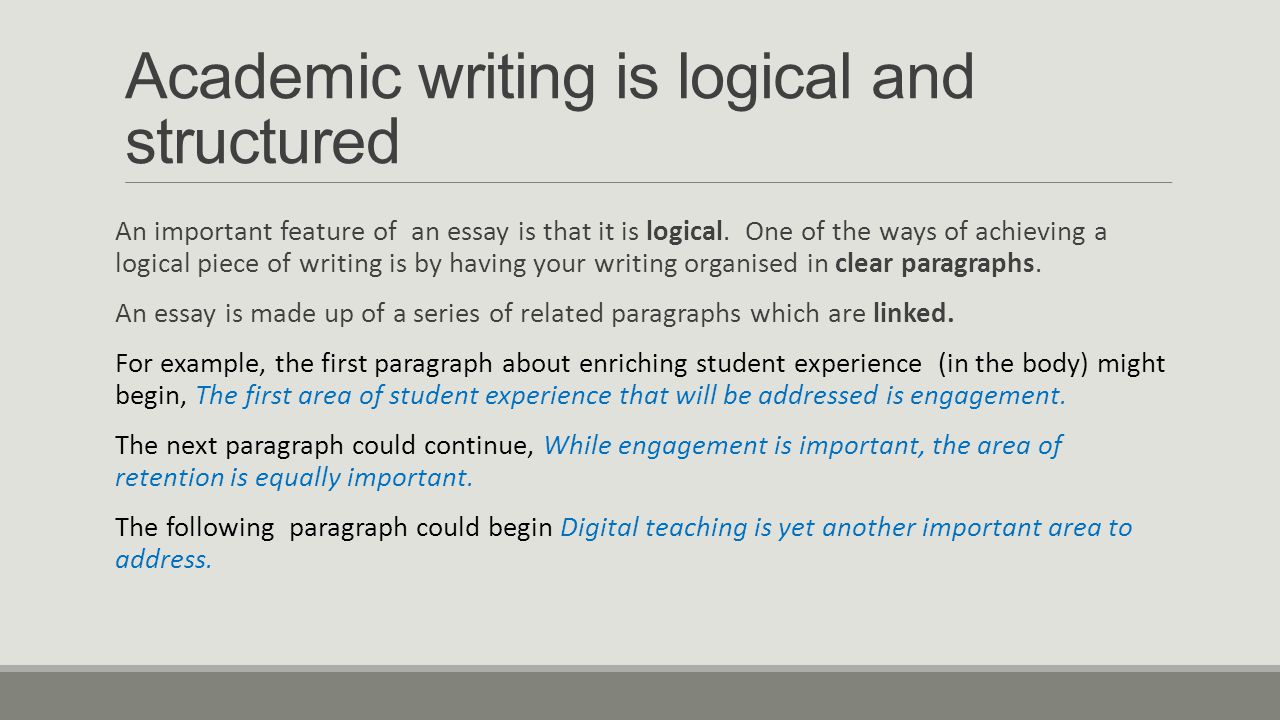Click the dark gray footer bar

[x=640, y=695]
